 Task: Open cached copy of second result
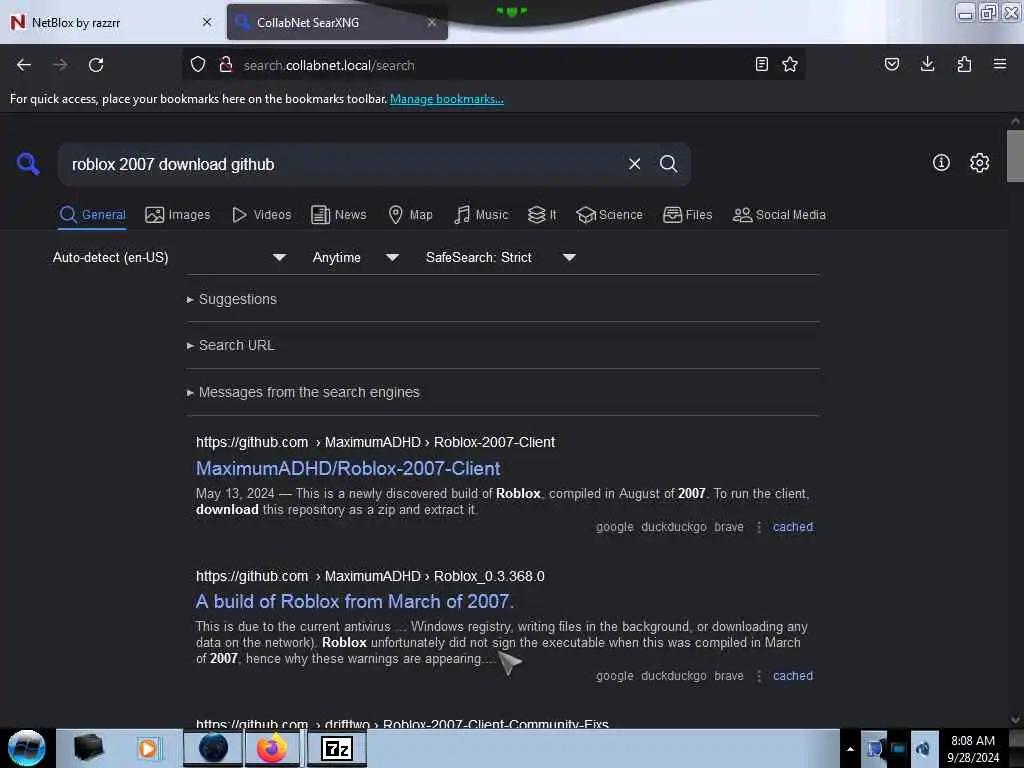click(793, 676)
